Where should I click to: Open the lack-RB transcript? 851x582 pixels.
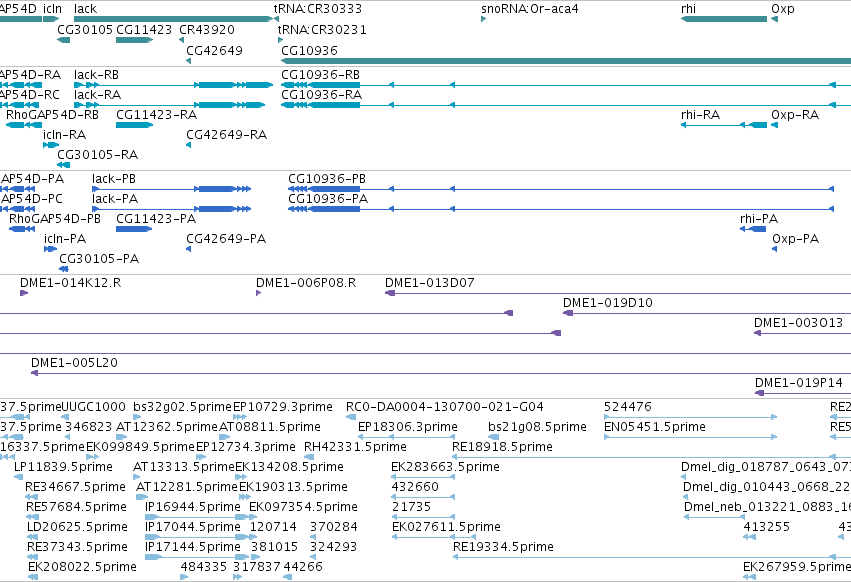[173, 85]
